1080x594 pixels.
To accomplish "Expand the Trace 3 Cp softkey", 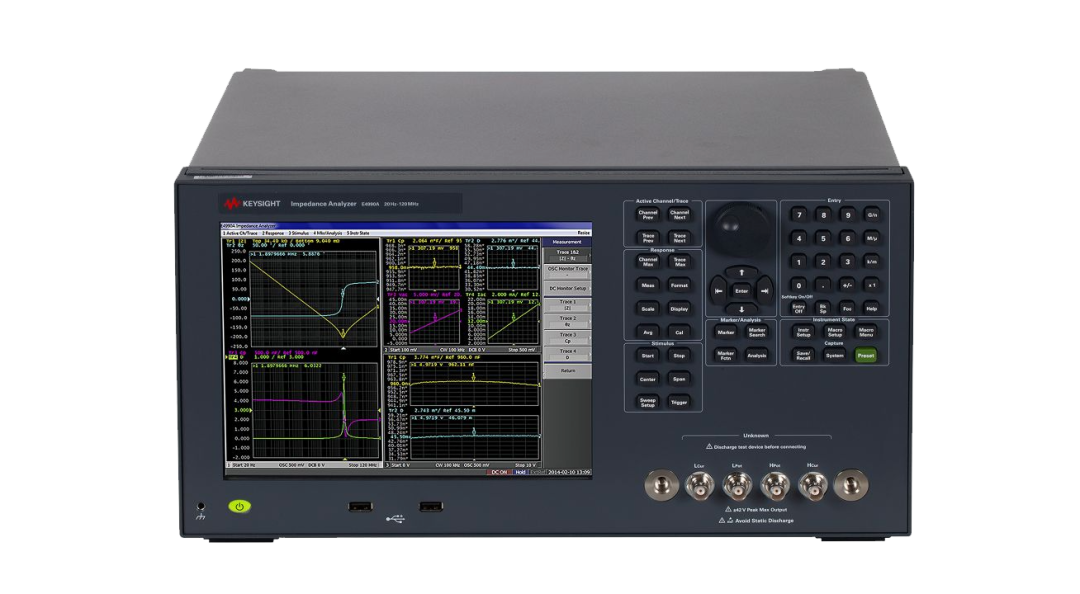I will point(567,337).
